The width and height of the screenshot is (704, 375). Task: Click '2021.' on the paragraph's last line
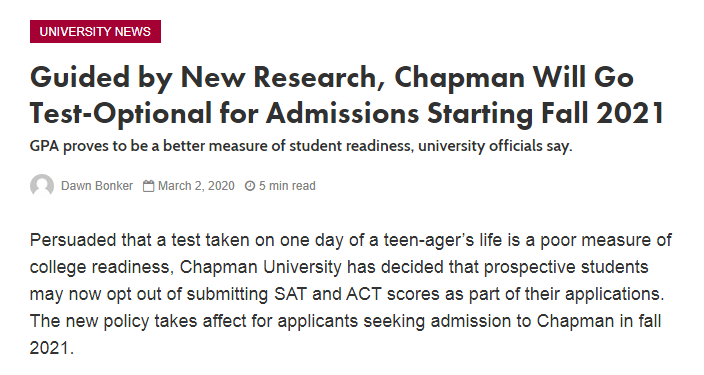(52, 348)
